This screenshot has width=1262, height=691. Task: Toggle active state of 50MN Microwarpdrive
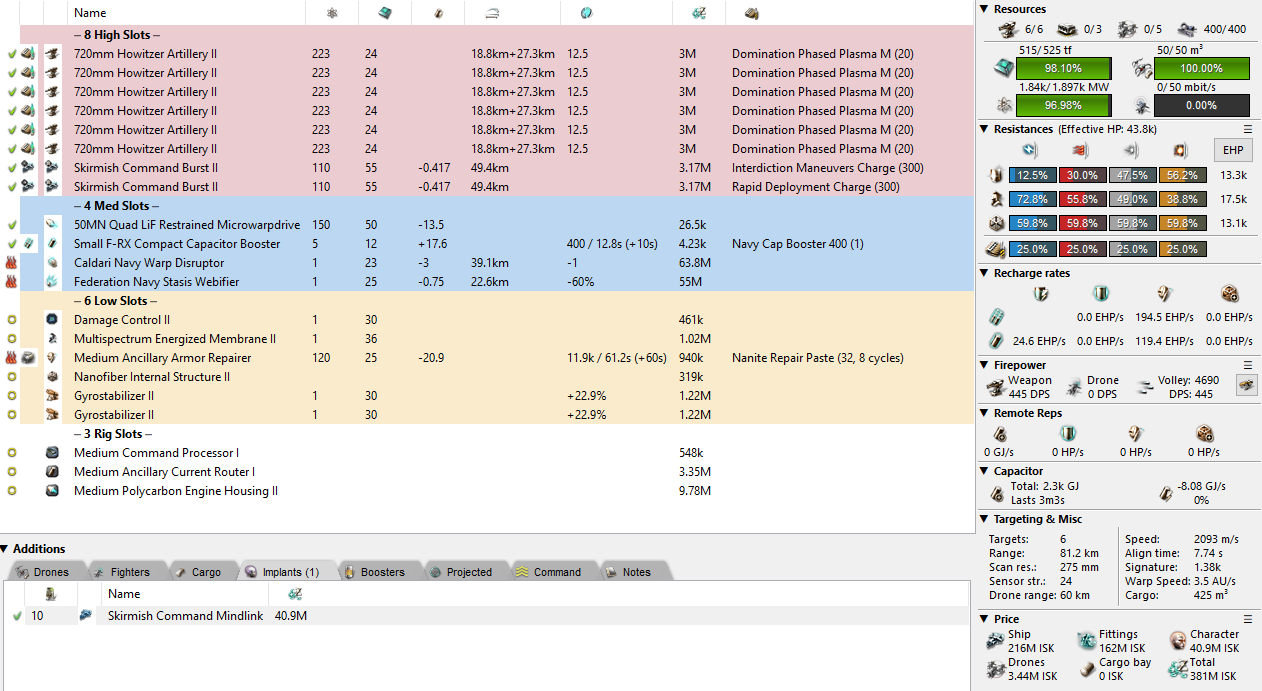click(12, 225)
